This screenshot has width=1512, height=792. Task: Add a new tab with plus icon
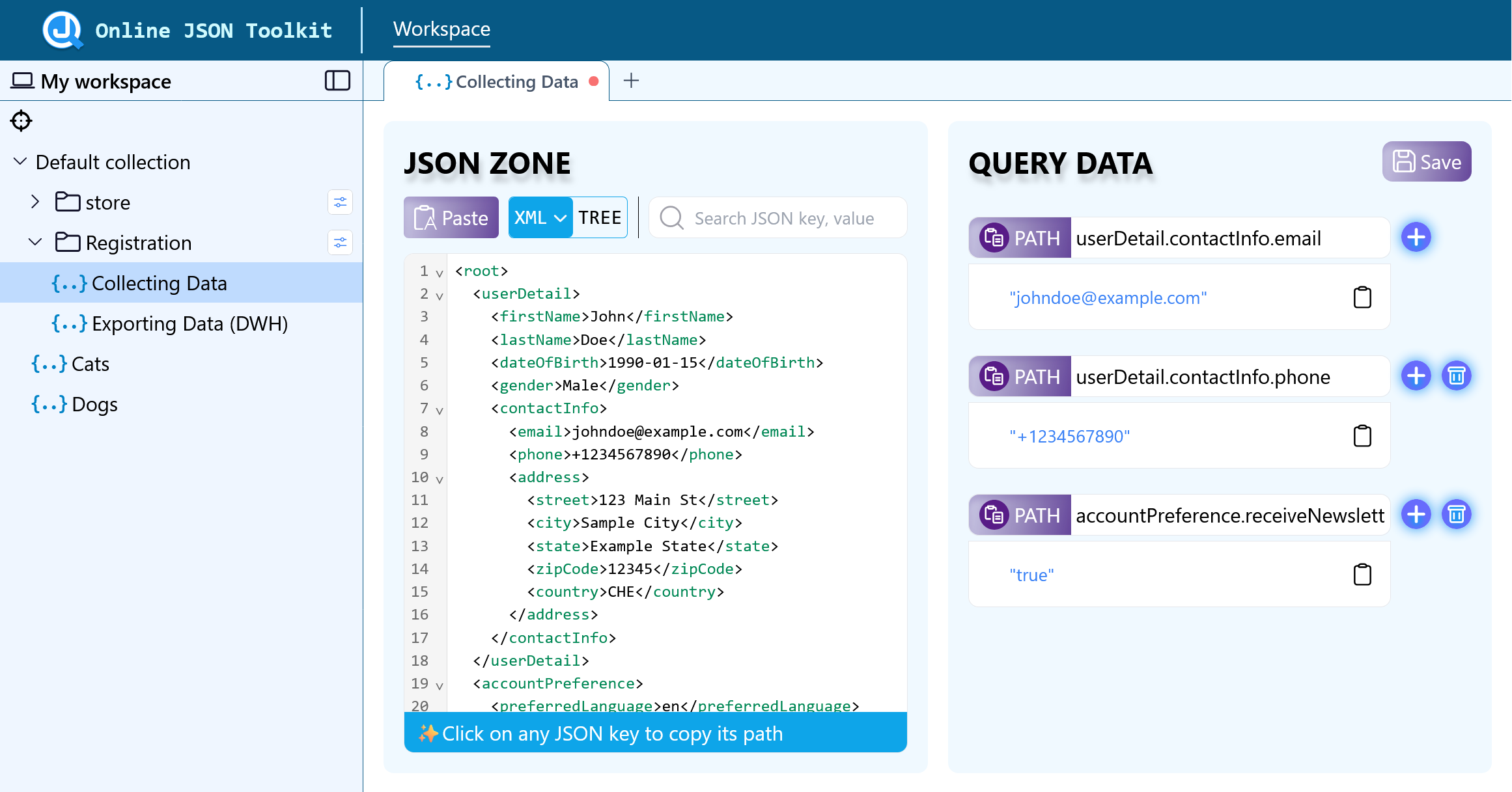point(631,81)
